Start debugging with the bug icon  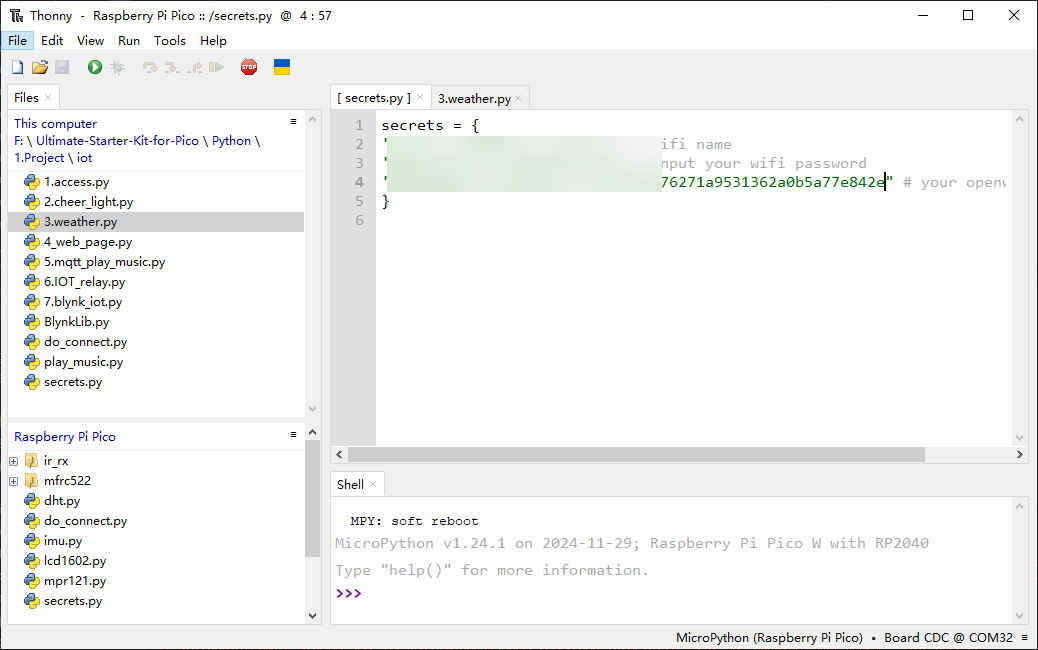(x=117, y=67)
